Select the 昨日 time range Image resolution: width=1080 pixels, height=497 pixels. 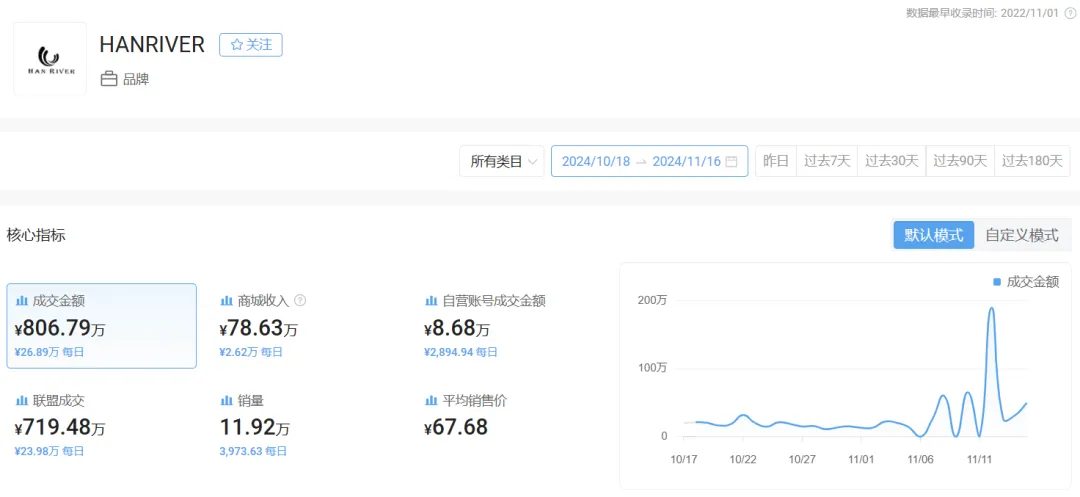pyautogui.click(x=776, y=162)
